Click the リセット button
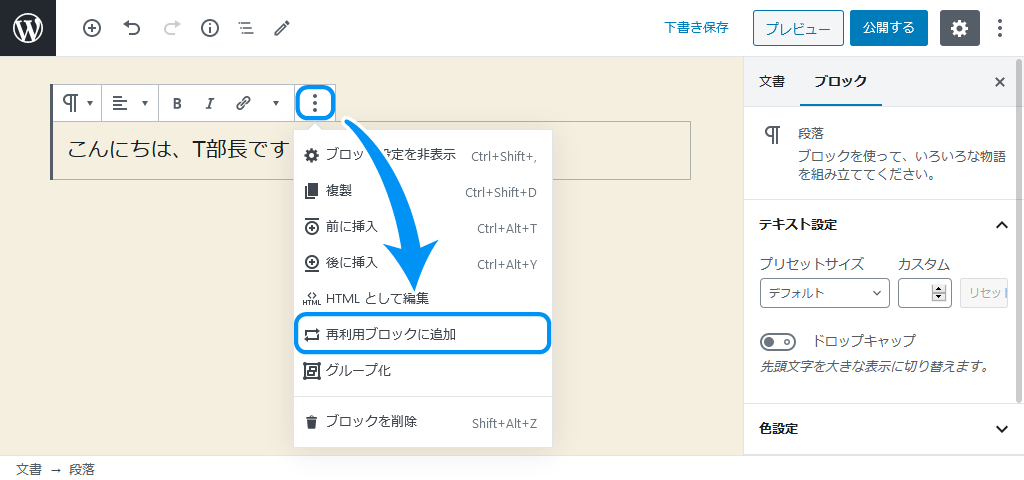The height and width of the screenshot is (480, 1024). [984, 293]
